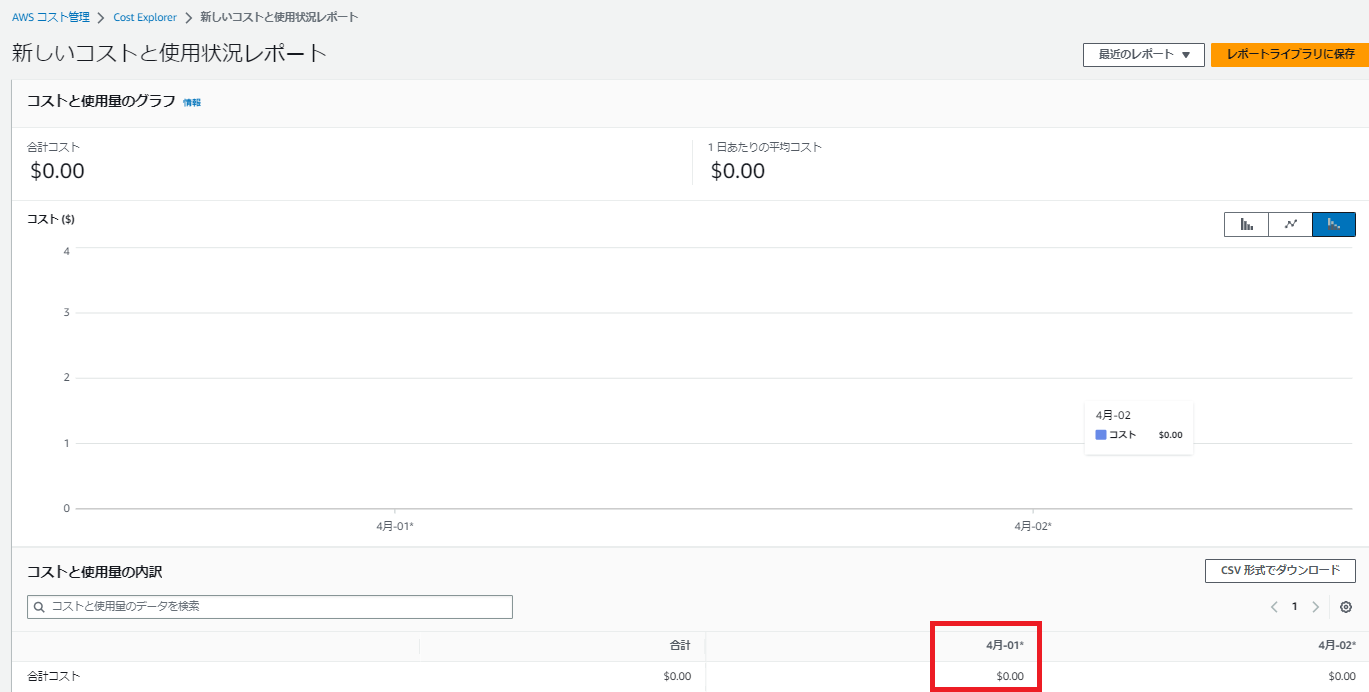Focus the コストと使用量のデータを検索 search field
Viewport: 1369px width, 692px height.
[x=270, y=607]
